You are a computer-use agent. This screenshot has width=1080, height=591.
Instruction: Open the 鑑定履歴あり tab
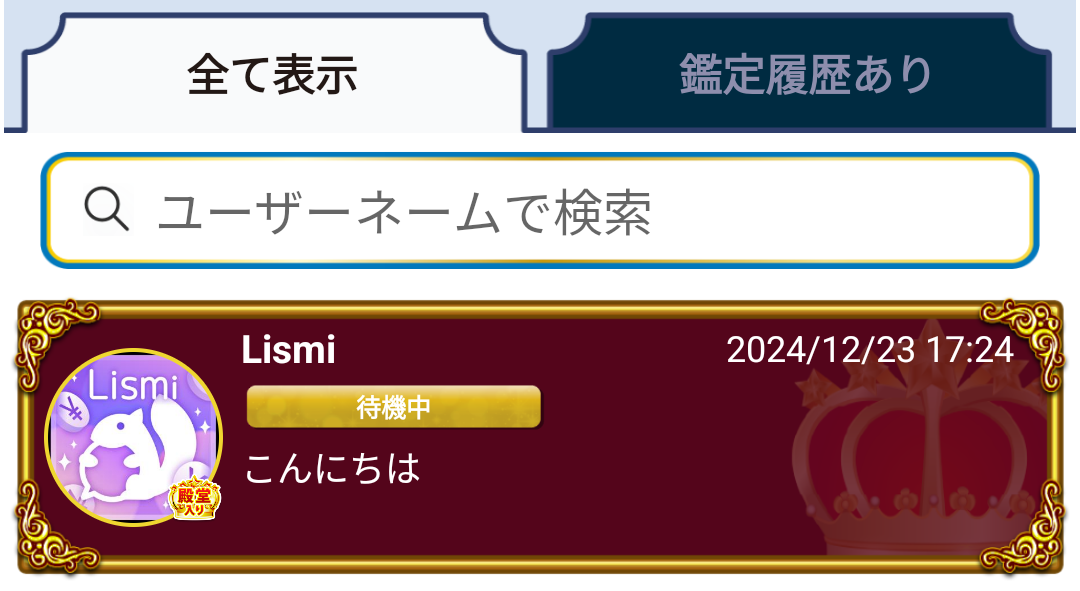(x=806, y=74)
